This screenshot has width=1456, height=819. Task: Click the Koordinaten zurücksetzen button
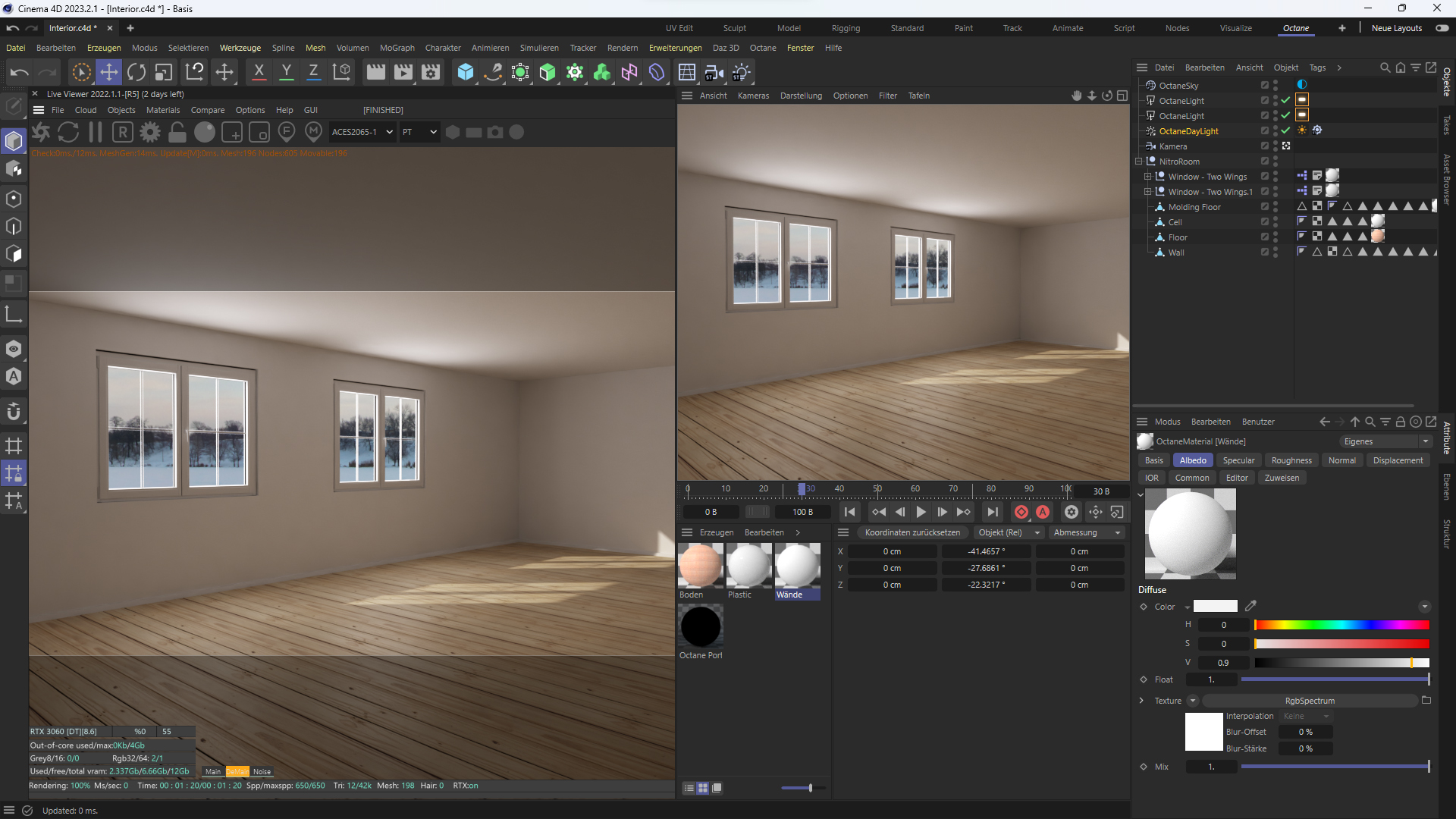[912, 532]
